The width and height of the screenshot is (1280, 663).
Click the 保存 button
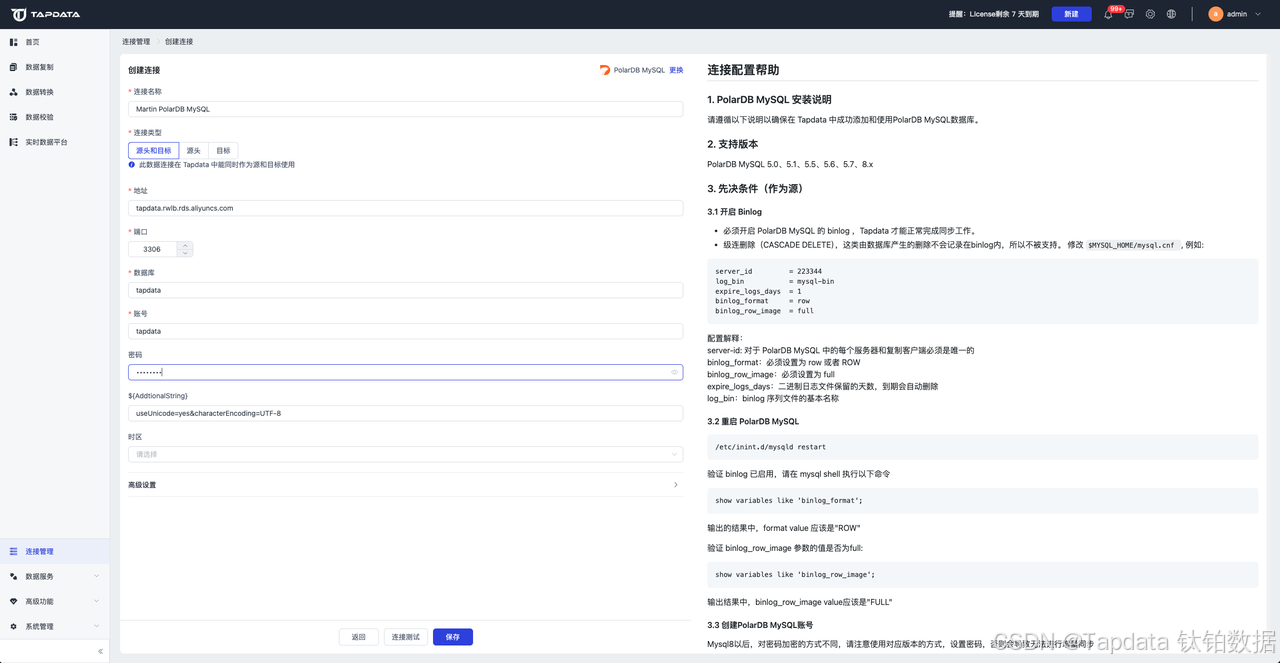point(453,637)
